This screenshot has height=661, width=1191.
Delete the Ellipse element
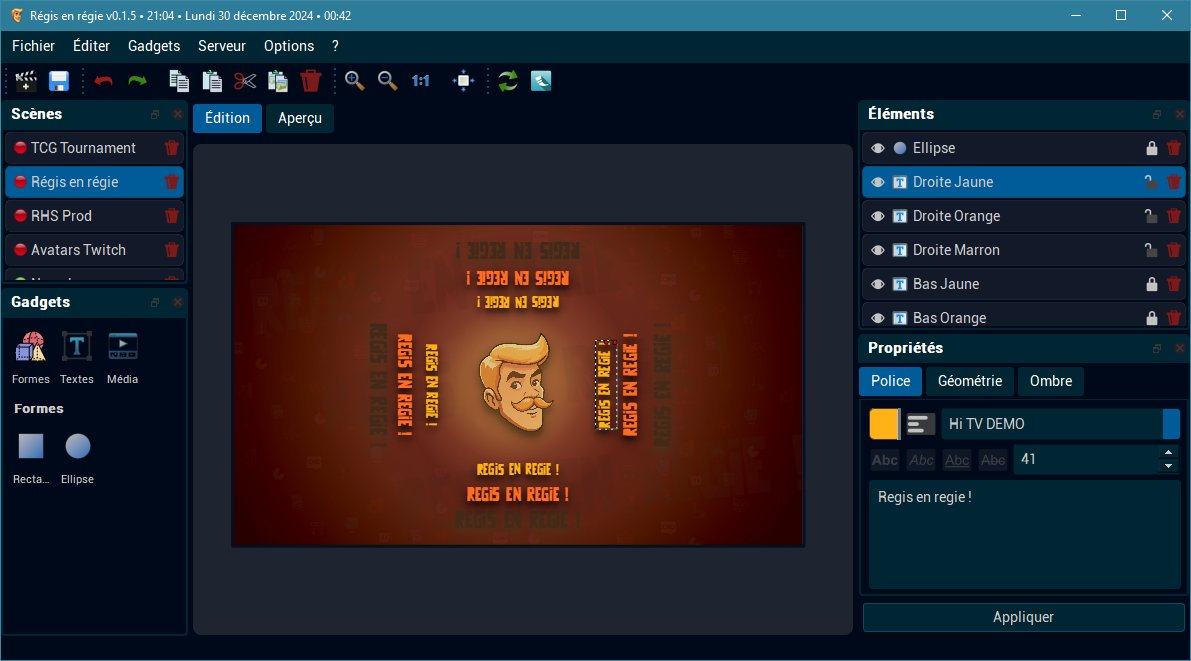pos(1174,148)
